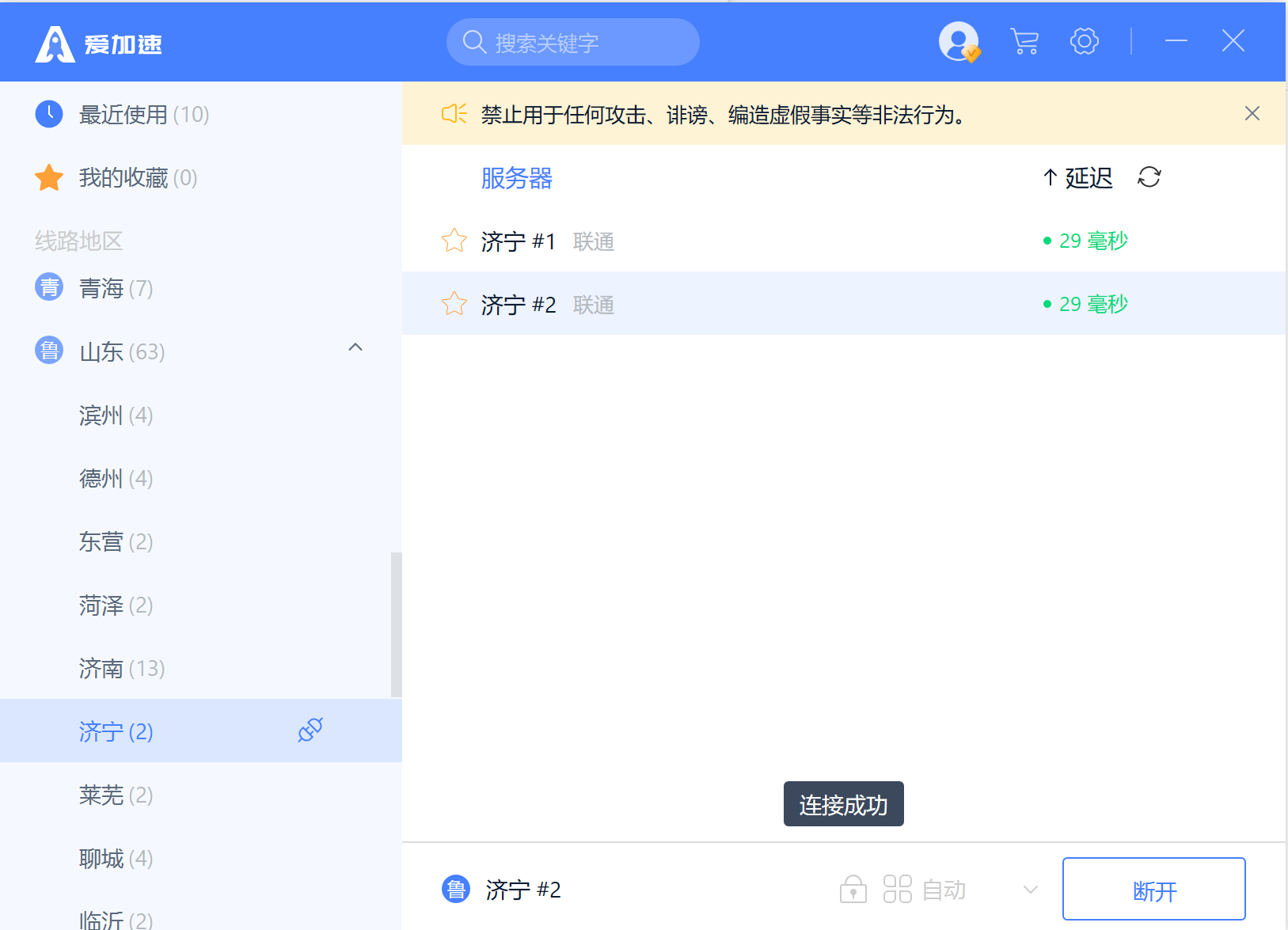Favorite the 济宁 #1 server star
The width and height of the screenshot is (1288, 930).
tap(454, 241)
